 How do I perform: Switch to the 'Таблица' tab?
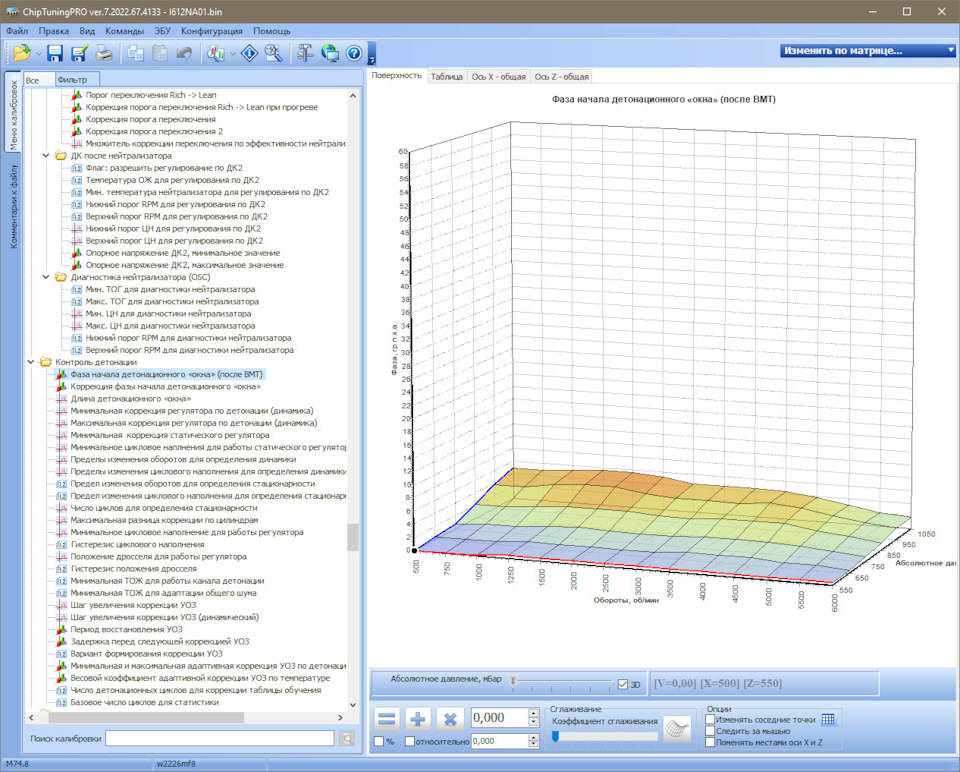pos(446,76)
